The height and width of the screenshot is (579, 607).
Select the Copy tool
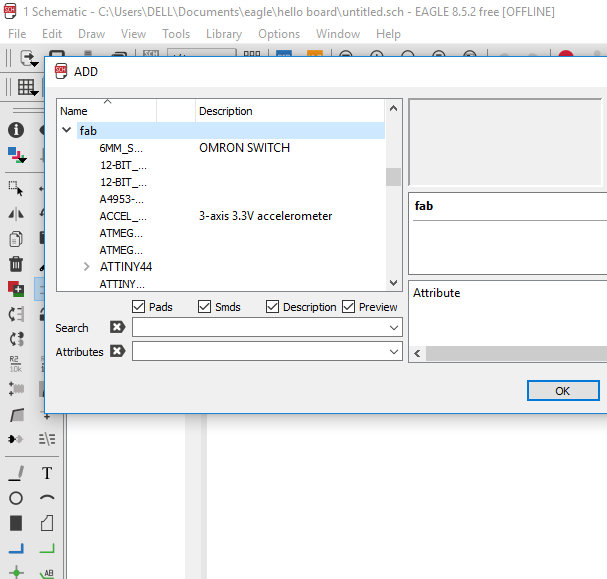16,239
